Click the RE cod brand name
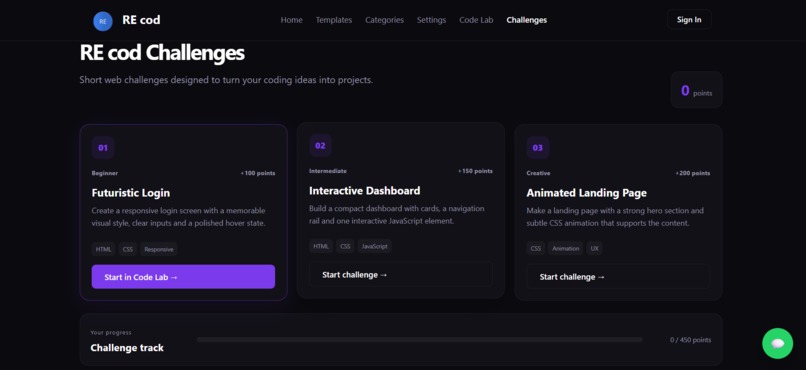This screenshot has height=370, width=806. point(141,20)
